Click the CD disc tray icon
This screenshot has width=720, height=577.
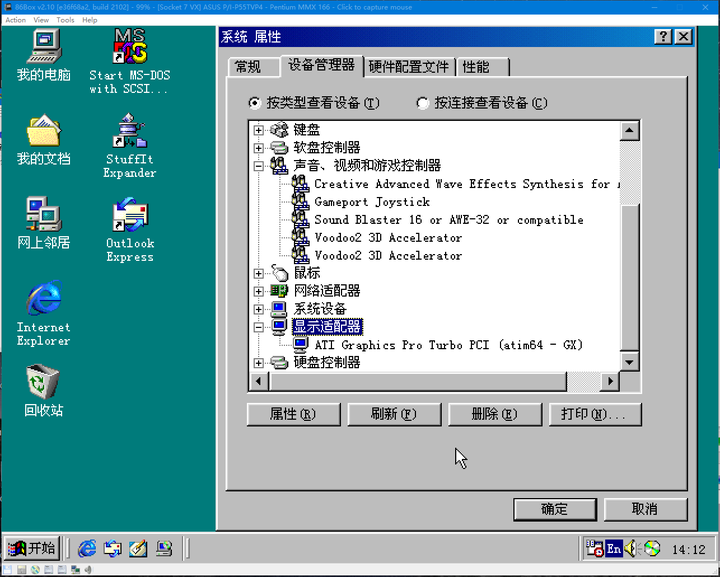click(x=652, y=548)
